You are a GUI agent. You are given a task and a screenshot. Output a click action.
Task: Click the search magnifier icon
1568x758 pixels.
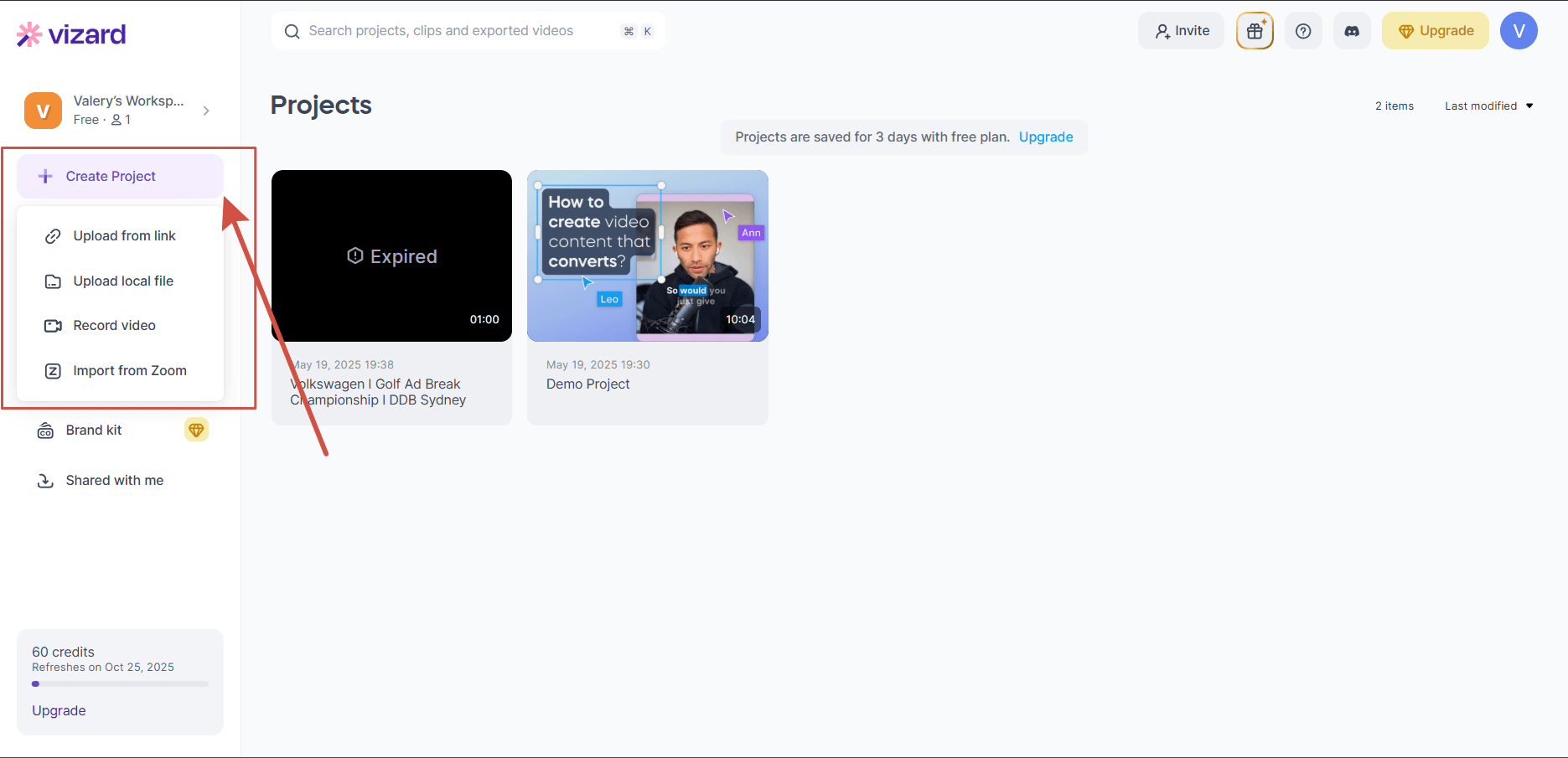click(x=292, y=32)
